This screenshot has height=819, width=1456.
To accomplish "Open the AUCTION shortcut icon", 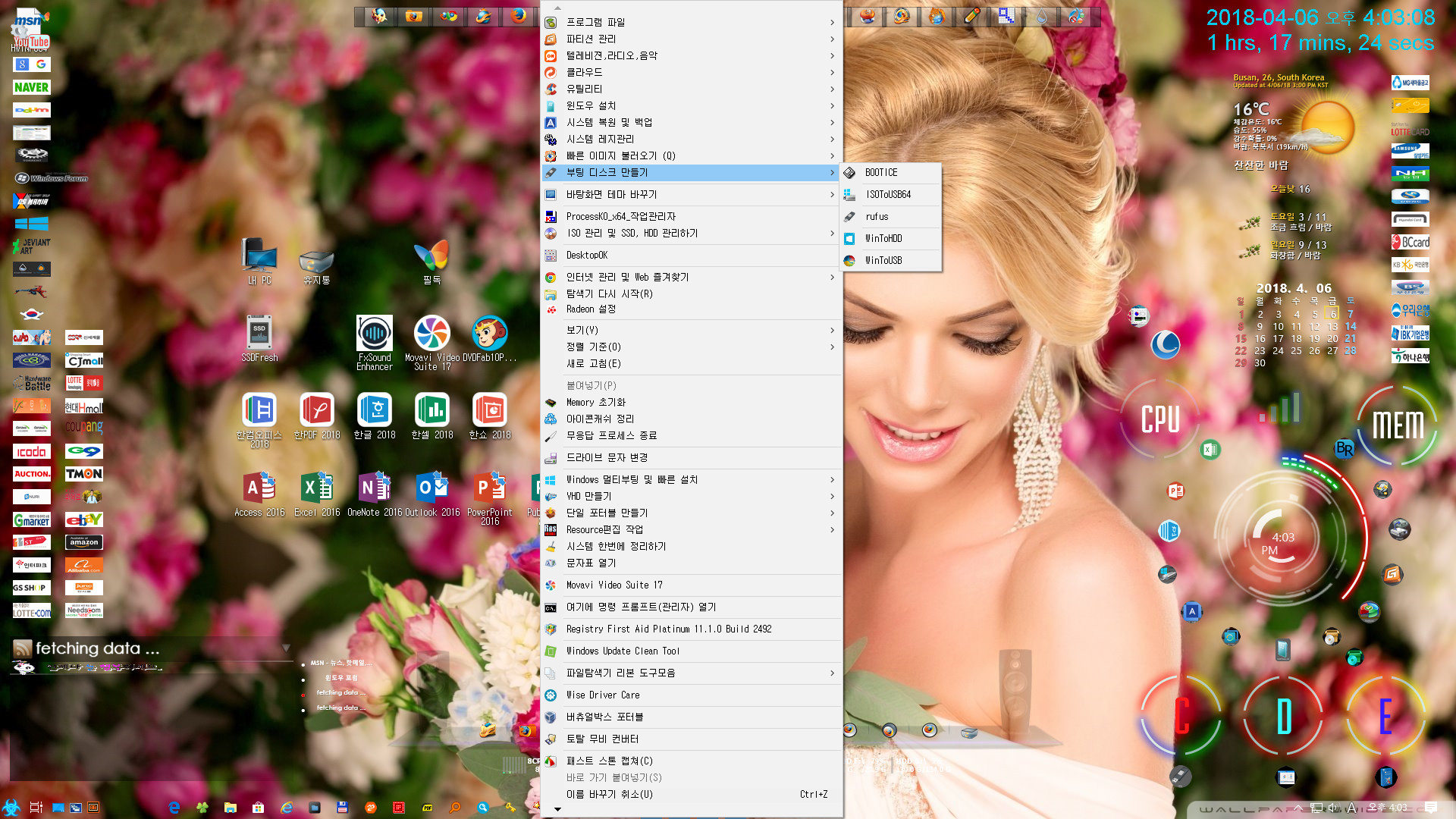I will coord(32,474).
